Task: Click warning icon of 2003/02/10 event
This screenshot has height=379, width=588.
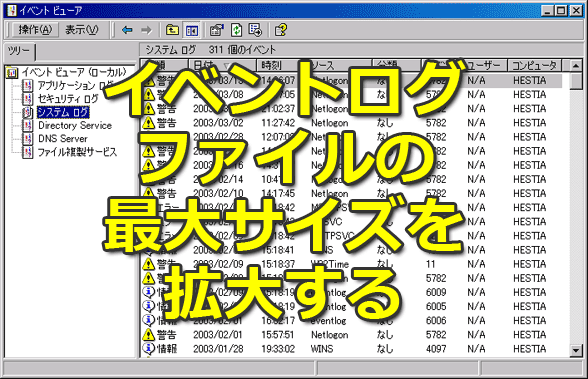Action: pyautogui.click(x=148, y=193)
